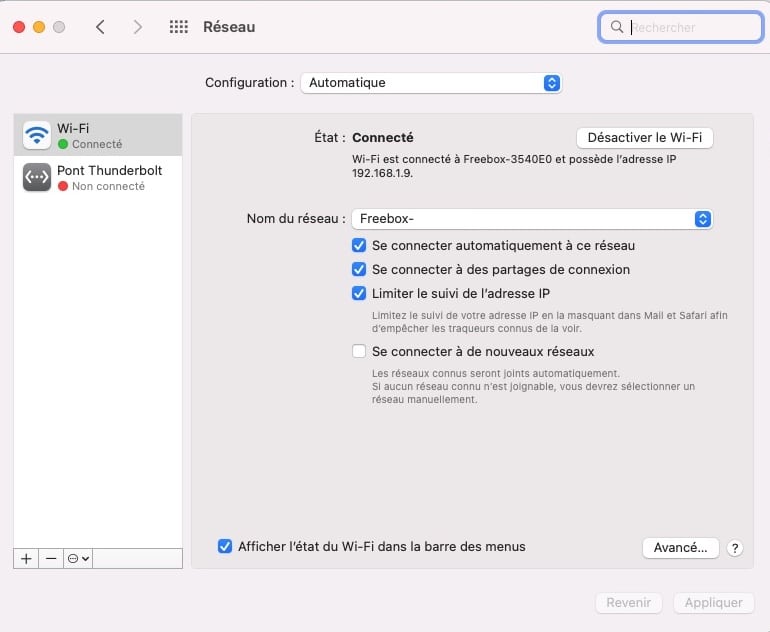Open the service actions ellipsis menu
The height and width of the screenshot is (632, 770).
78,559
